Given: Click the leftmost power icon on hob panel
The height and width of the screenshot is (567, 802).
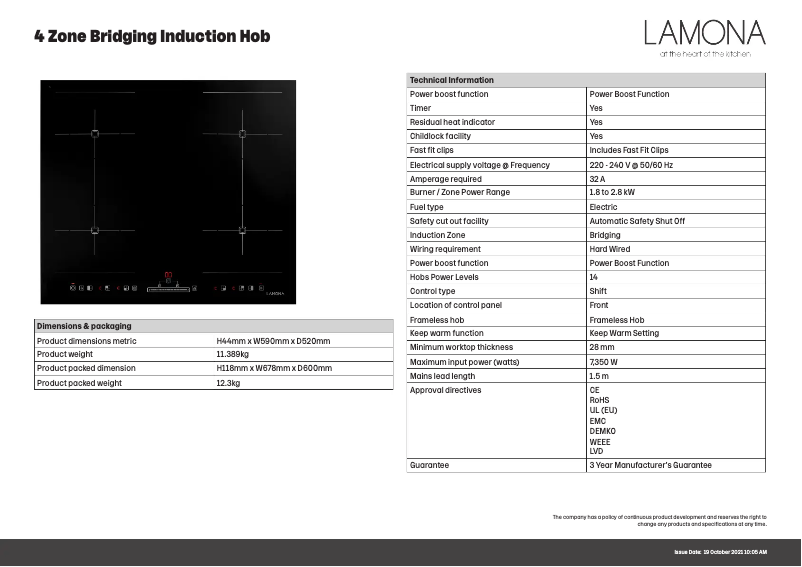Looking at the screenshot, I should point(73,288).
